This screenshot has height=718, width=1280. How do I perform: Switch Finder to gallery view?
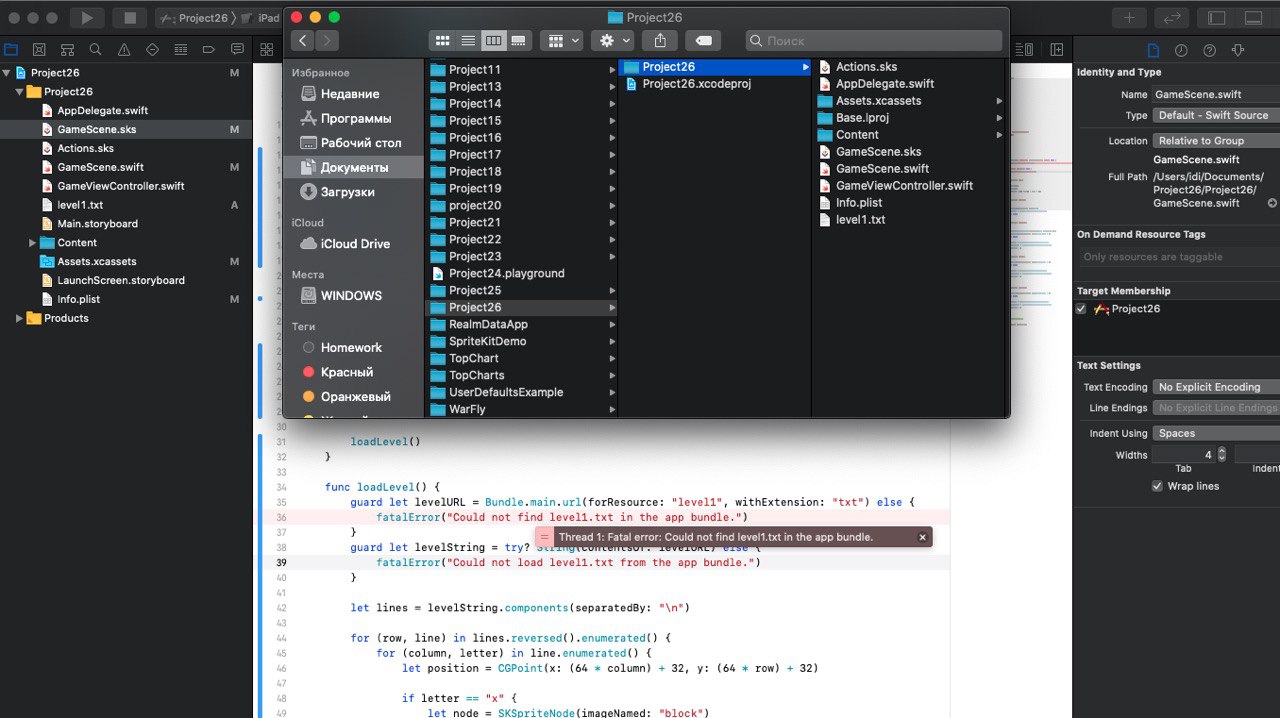(x=518, y=40)
